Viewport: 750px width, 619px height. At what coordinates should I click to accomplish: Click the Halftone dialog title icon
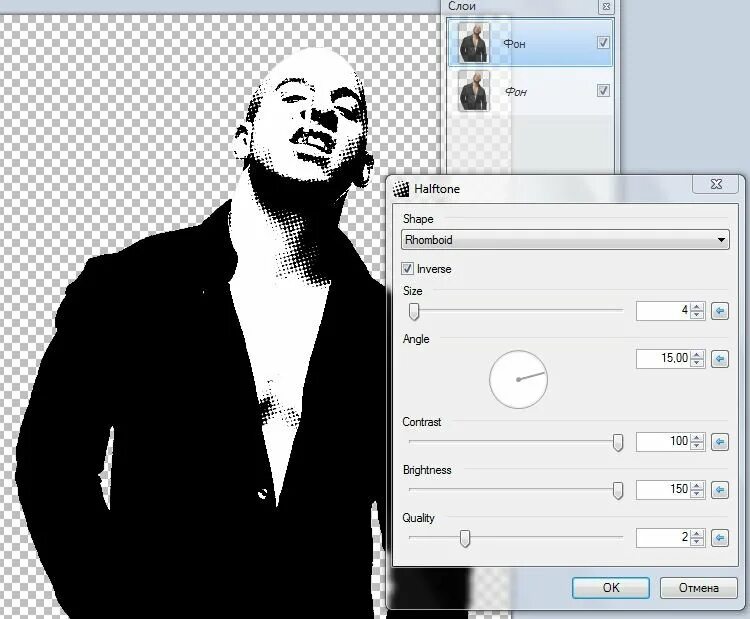(x=401, y=189)
